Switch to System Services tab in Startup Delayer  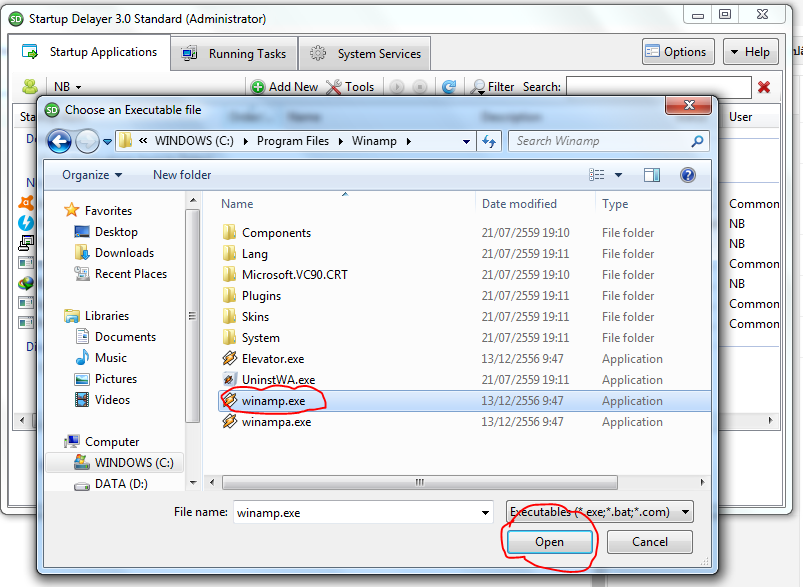[x=365, y=53]
